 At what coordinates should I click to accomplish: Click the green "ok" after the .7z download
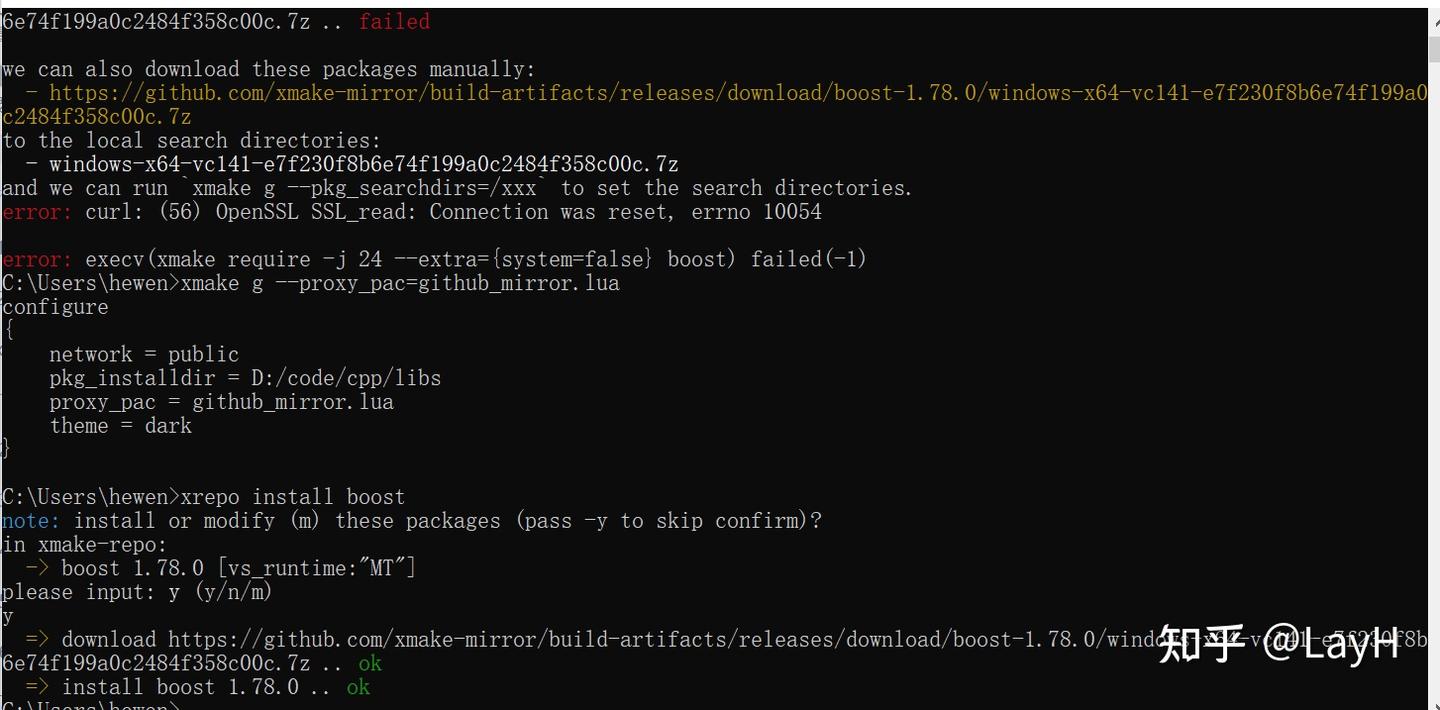click(x=370, y=664)
